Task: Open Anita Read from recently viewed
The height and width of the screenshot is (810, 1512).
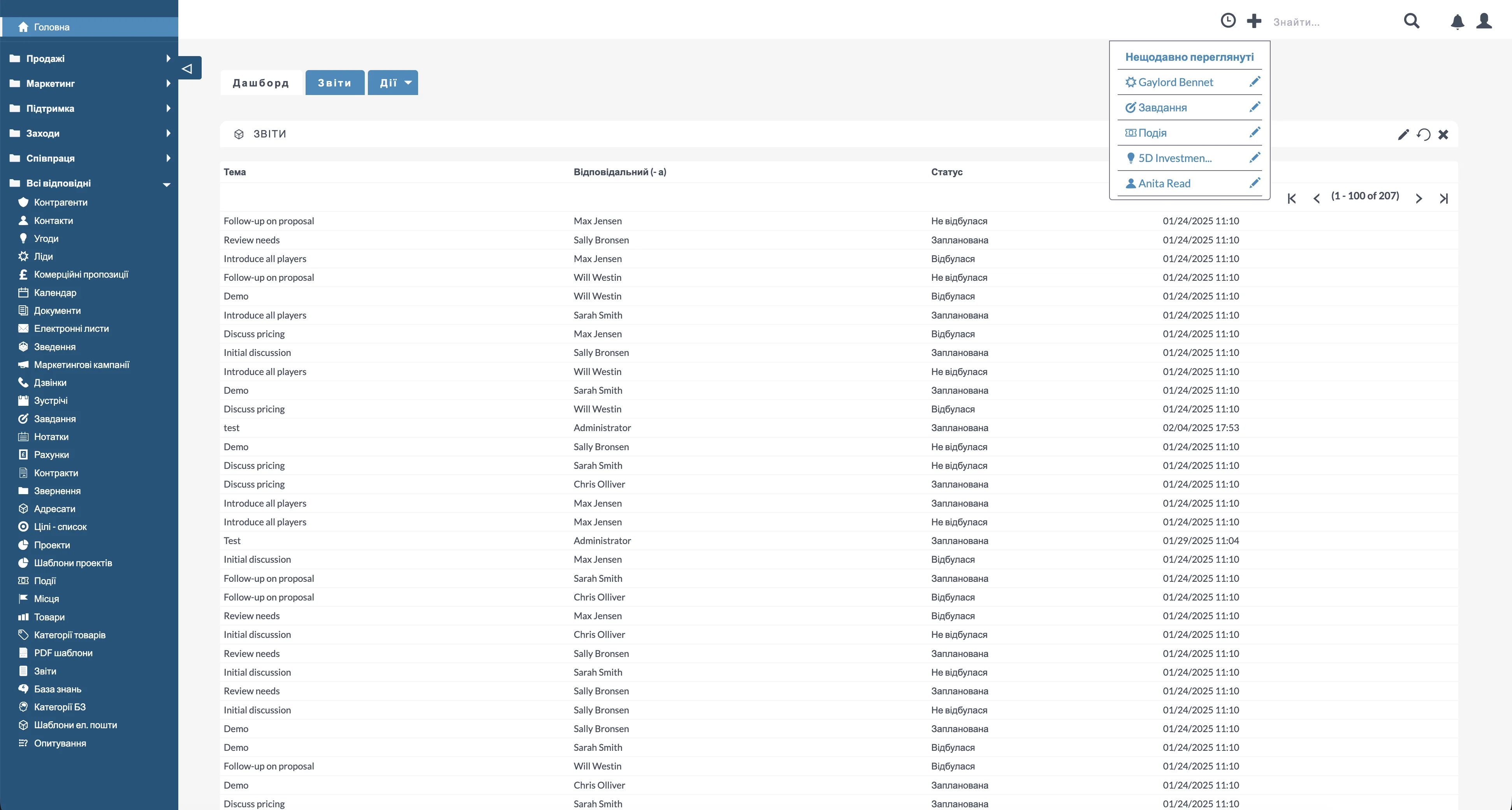Action: (1164, 183)
